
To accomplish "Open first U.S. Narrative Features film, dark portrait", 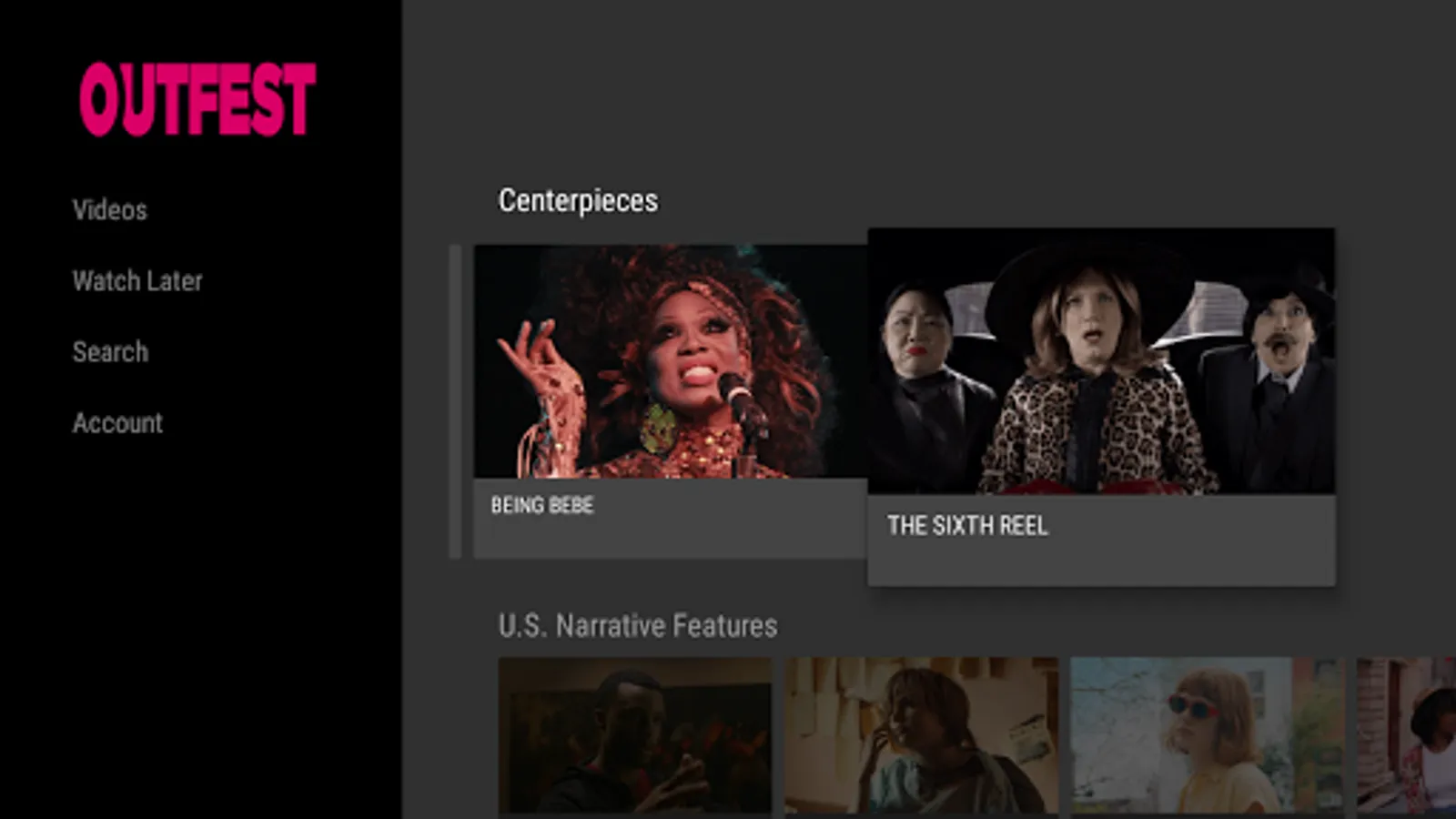I will [x=635, y=735].
